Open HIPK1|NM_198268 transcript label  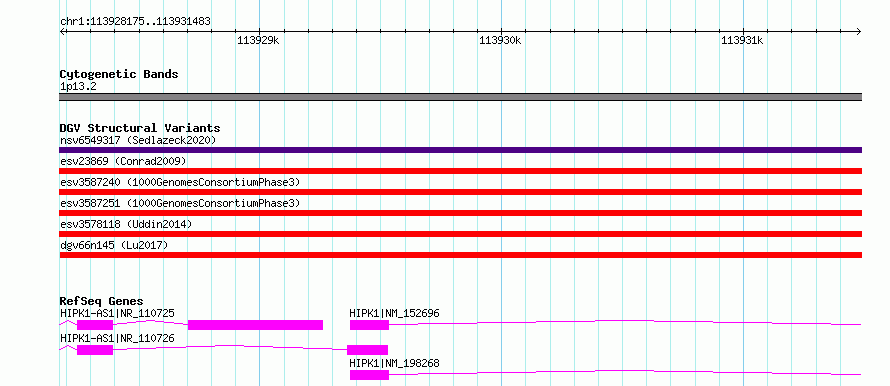394,363
